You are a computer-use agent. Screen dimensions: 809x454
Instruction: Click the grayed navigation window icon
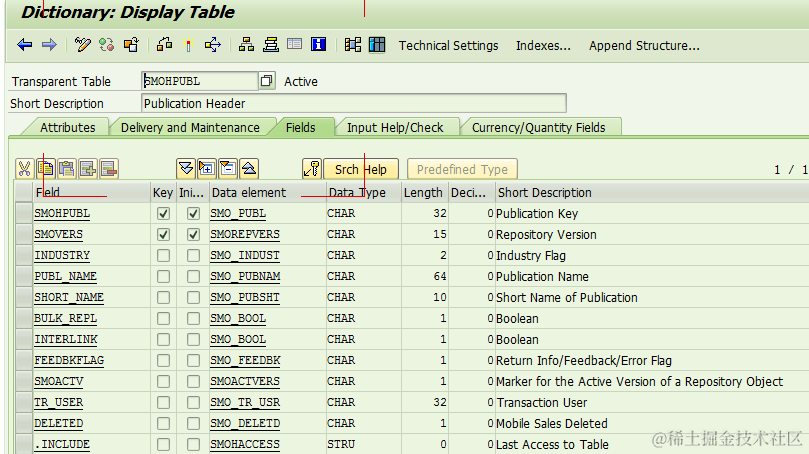[x=295, y=44]
